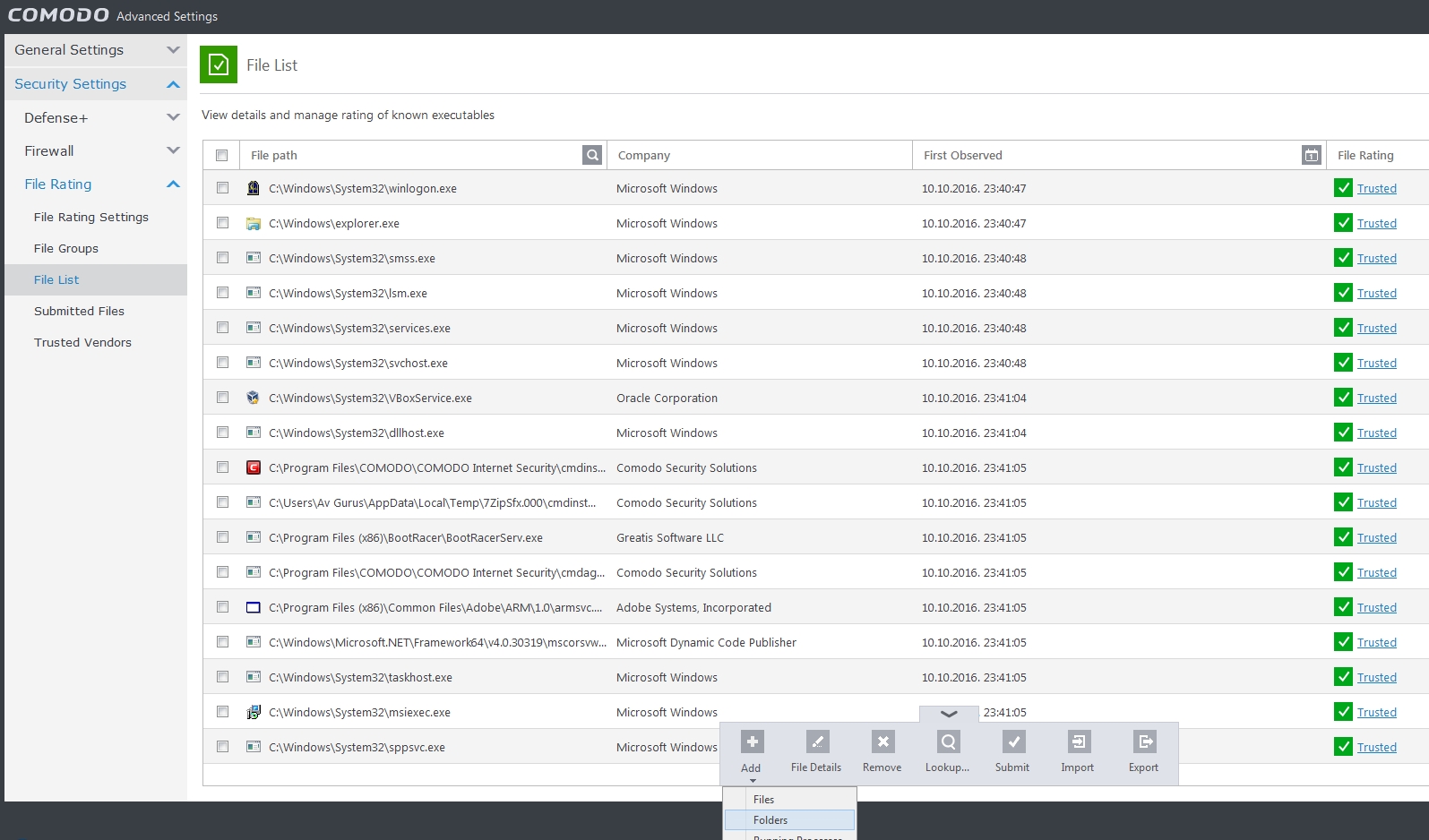
Task: Click the Greatis Software LLC company cell
Action: [x=670, y=537]
